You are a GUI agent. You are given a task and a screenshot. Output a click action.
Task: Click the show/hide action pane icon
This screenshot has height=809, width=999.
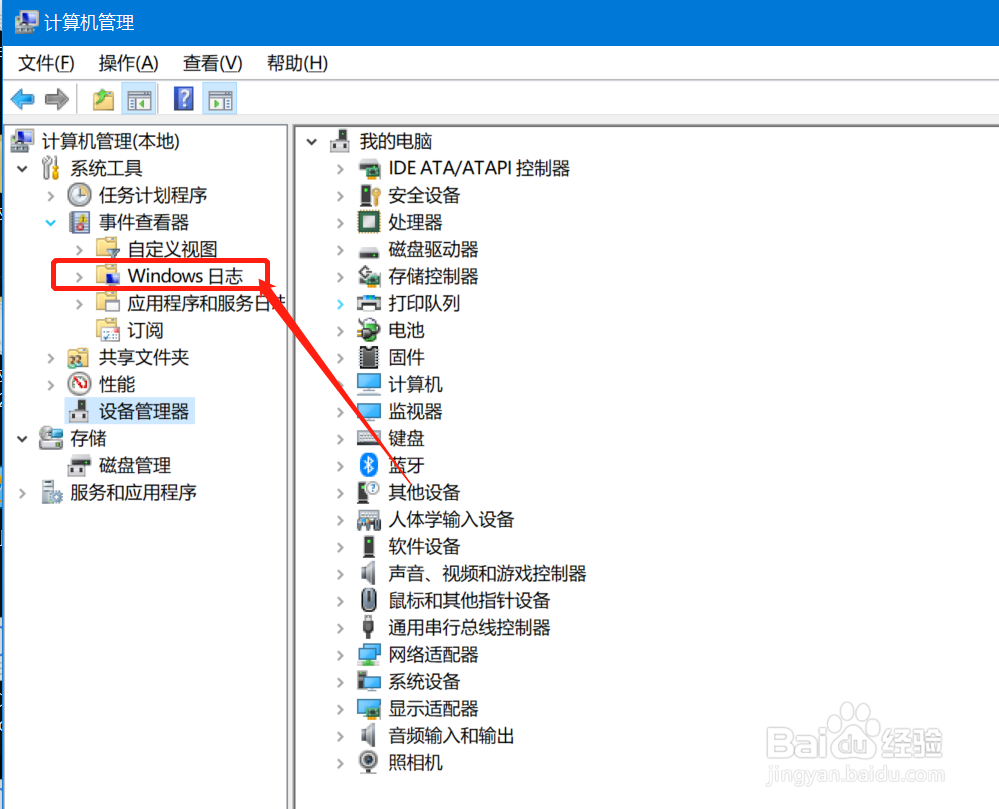tap(219, 98)
